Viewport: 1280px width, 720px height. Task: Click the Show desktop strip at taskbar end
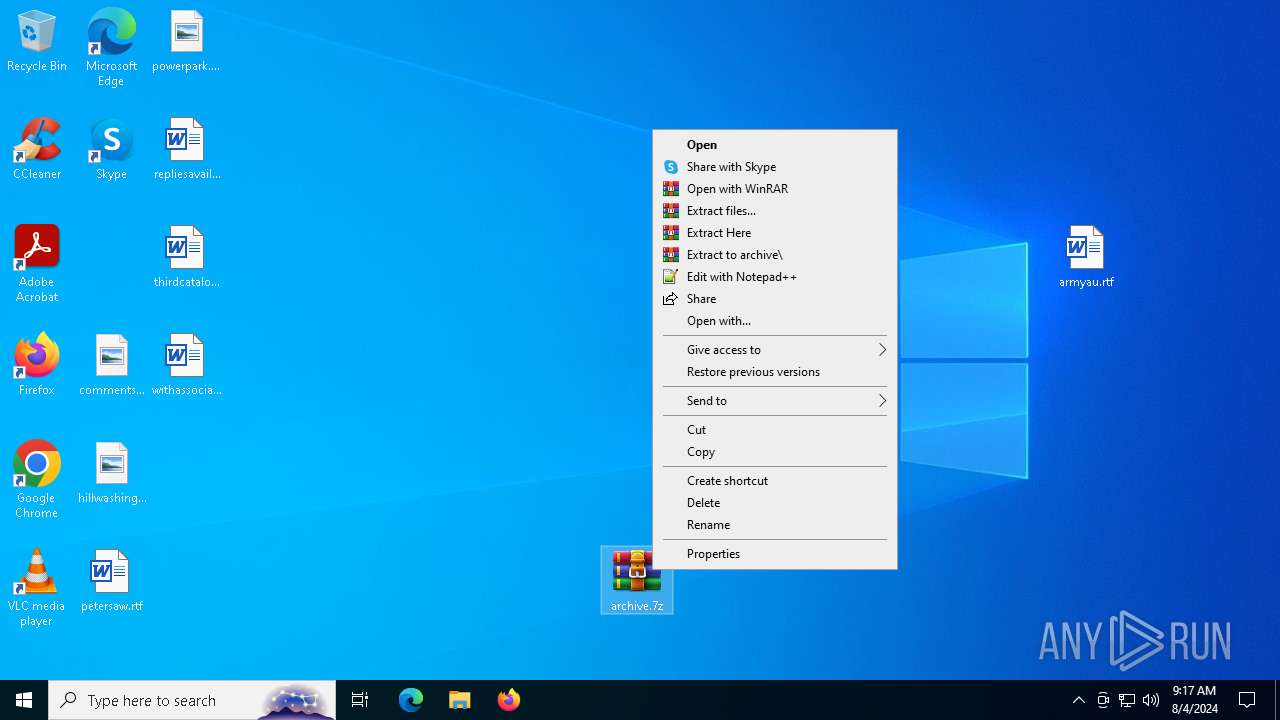[x=1277, y=700]
